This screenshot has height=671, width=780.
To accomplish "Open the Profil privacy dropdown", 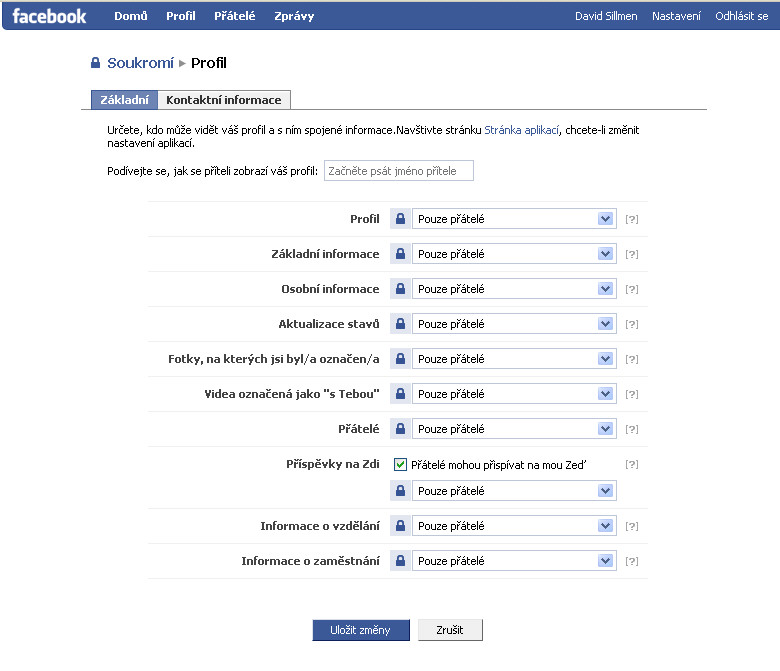I will coord(514,219).
